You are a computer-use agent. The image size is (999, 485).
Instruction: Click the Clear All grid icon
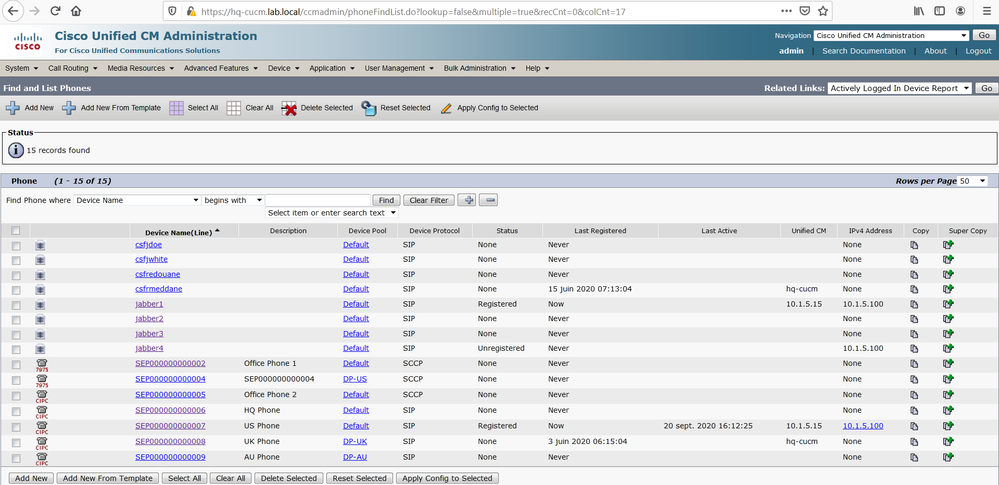[234, 108]
